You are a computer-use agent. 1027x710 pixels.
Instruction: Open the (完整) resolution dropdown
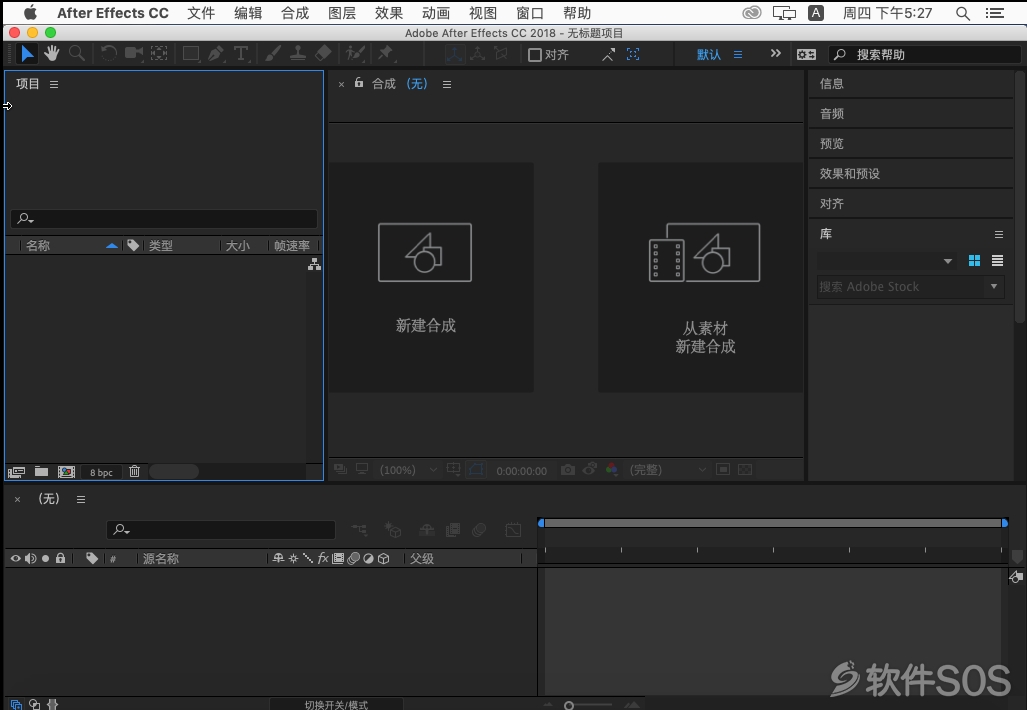point(667,470)
